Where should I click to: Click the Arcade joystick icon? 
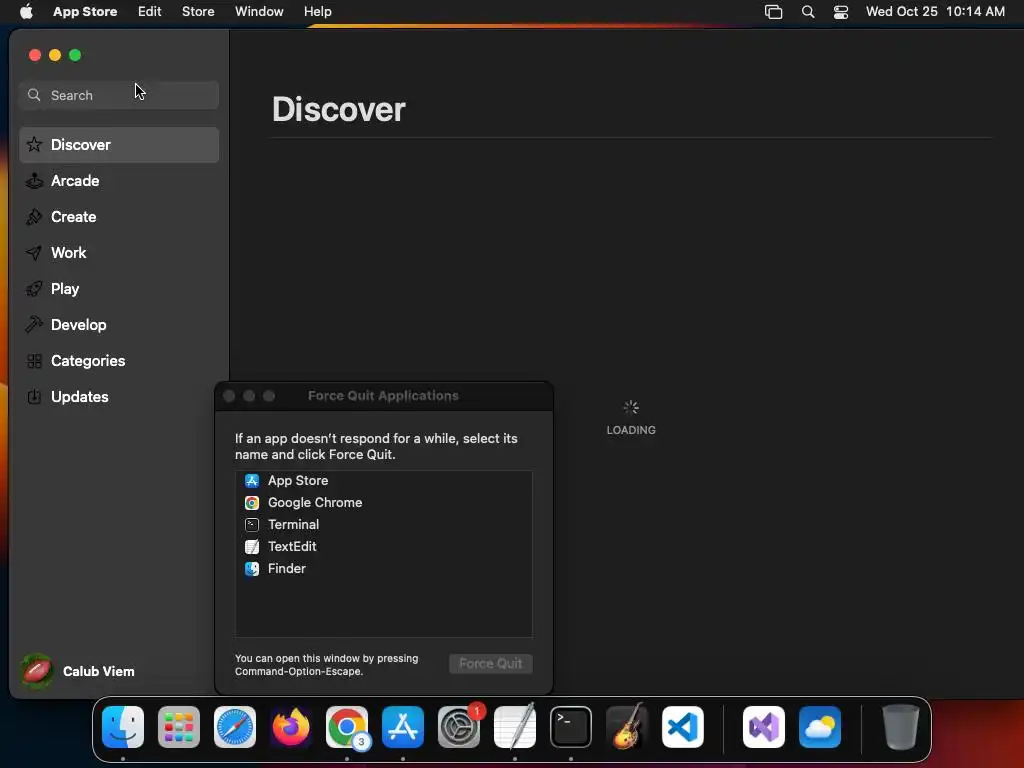coord(34,180)
